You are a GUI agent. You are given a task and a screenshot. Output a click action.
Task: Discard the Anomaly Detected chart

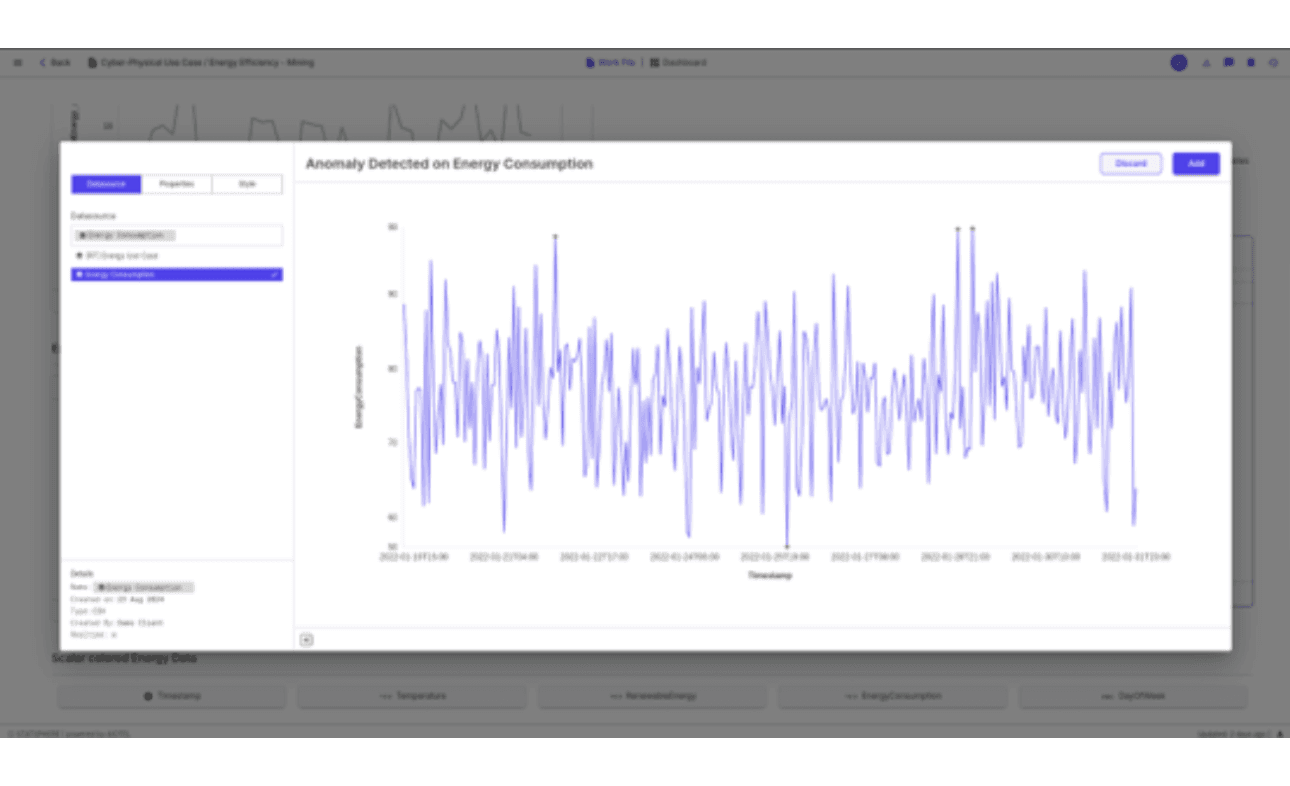(1130, 163)
